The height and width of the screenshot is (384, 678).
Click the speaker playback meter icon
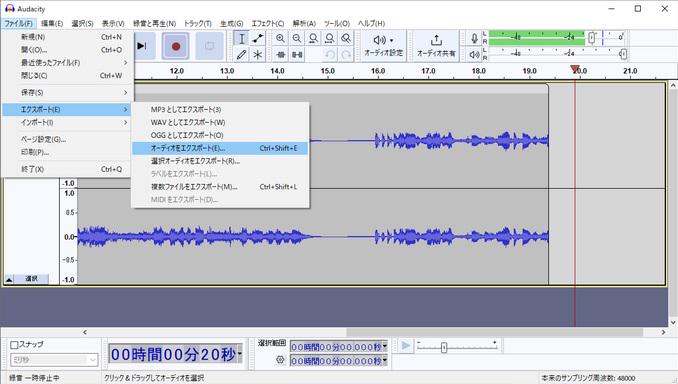tap(474, 54)
